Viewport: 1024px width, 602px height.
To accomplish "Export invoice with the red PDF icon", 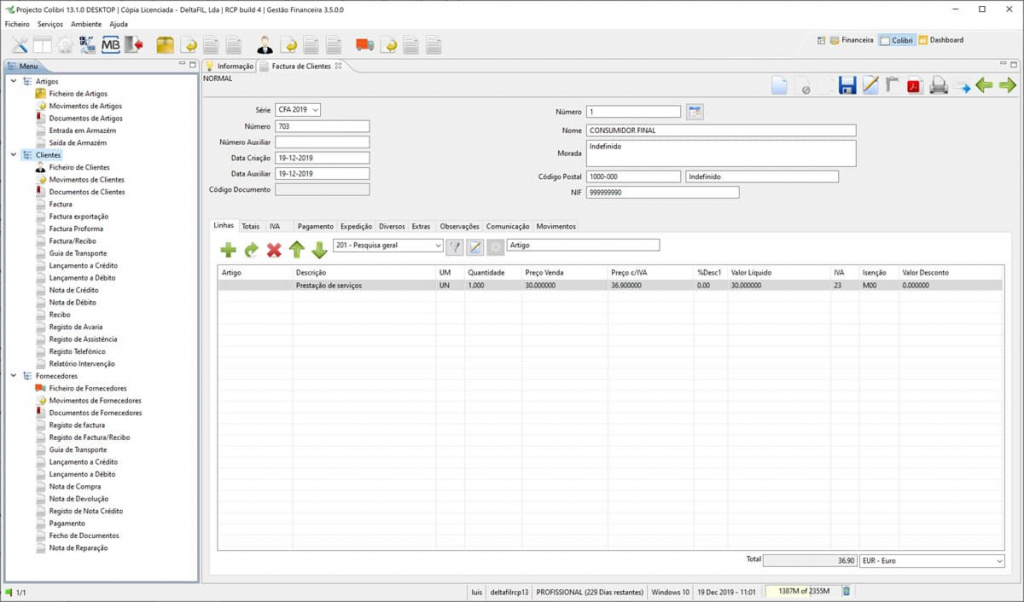I will [x=914, y=86].
